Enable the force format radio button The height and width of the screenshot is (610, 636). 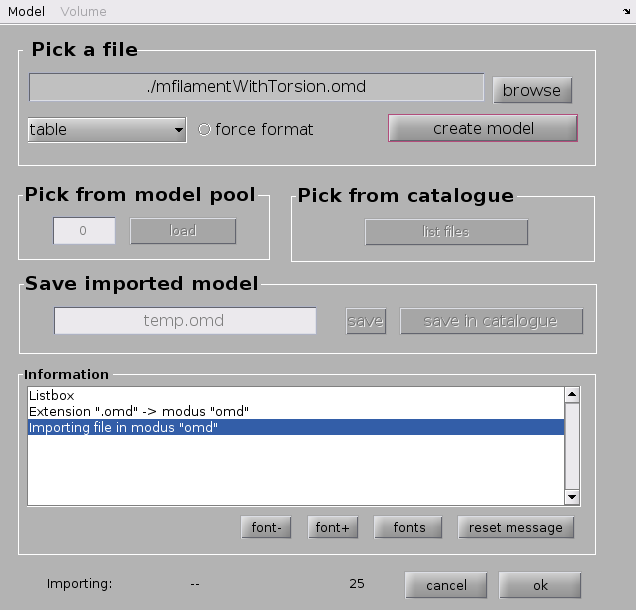point(204,129)
